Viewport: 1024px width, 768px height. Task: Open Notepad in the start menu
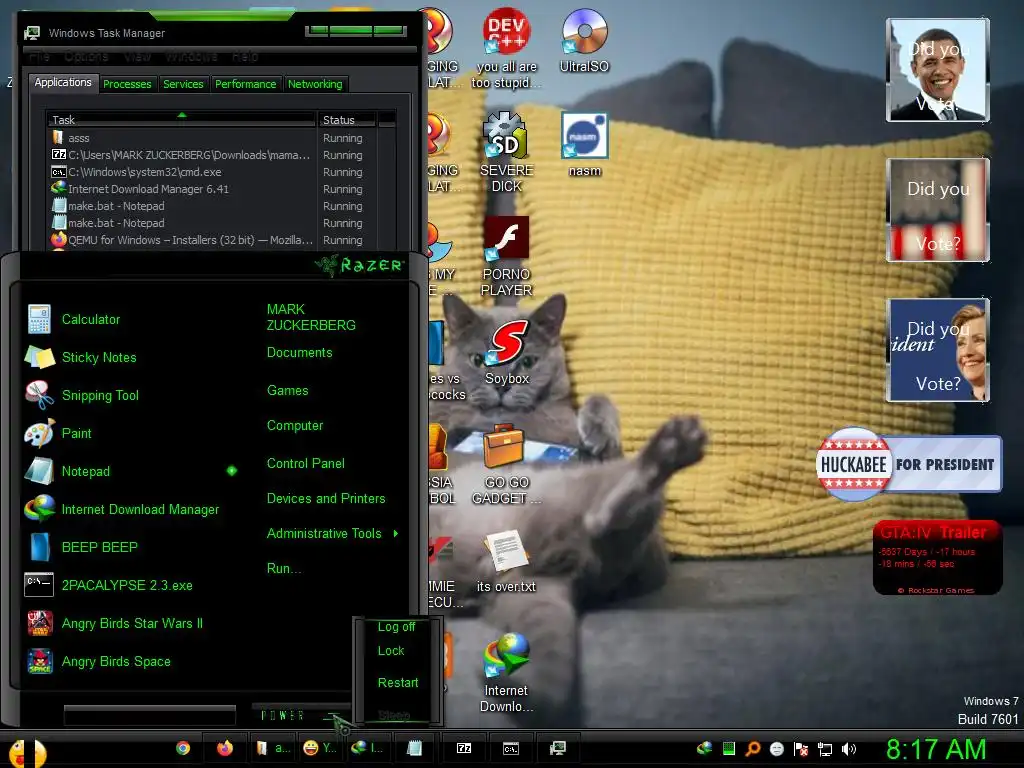coord(86,471)
